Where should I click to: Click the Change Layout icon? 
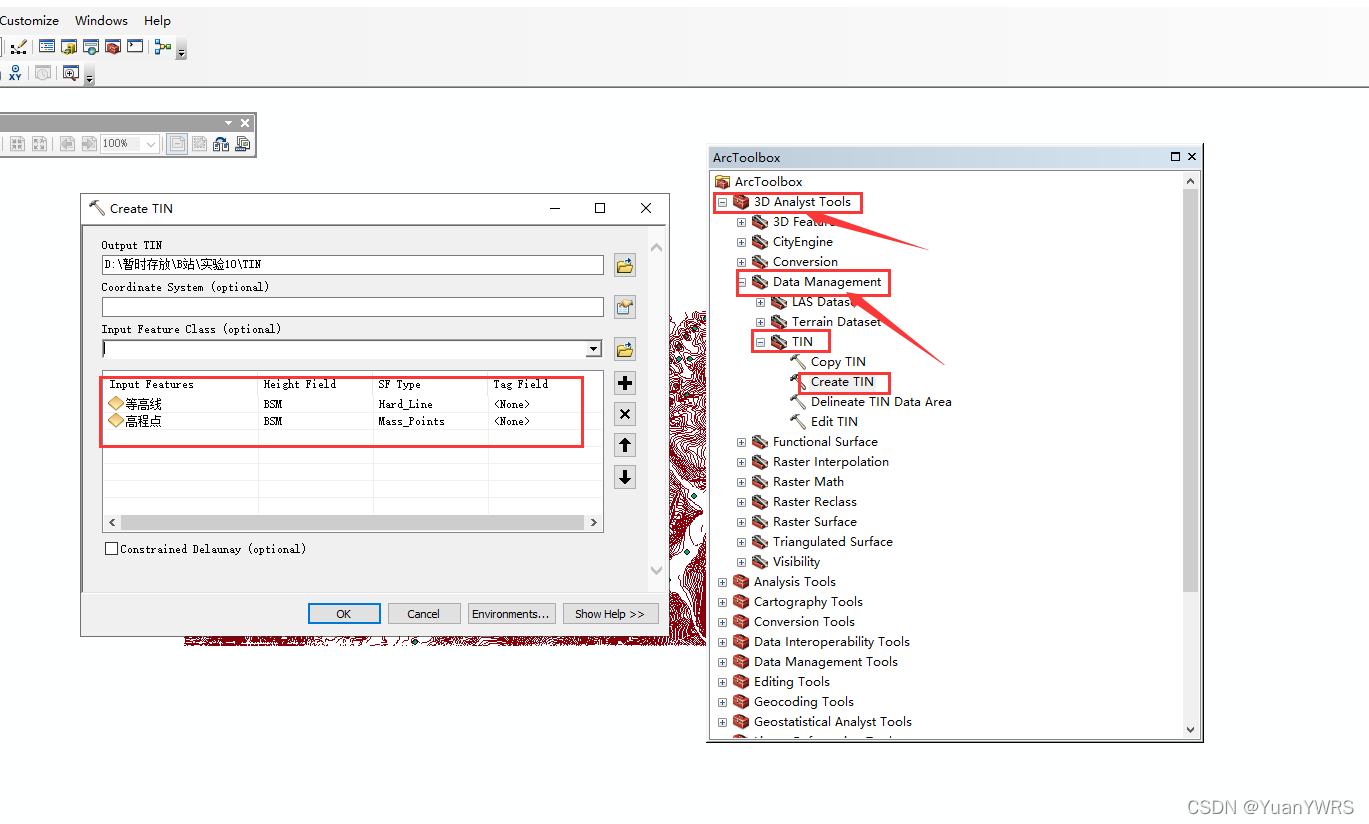click(221, 144)
